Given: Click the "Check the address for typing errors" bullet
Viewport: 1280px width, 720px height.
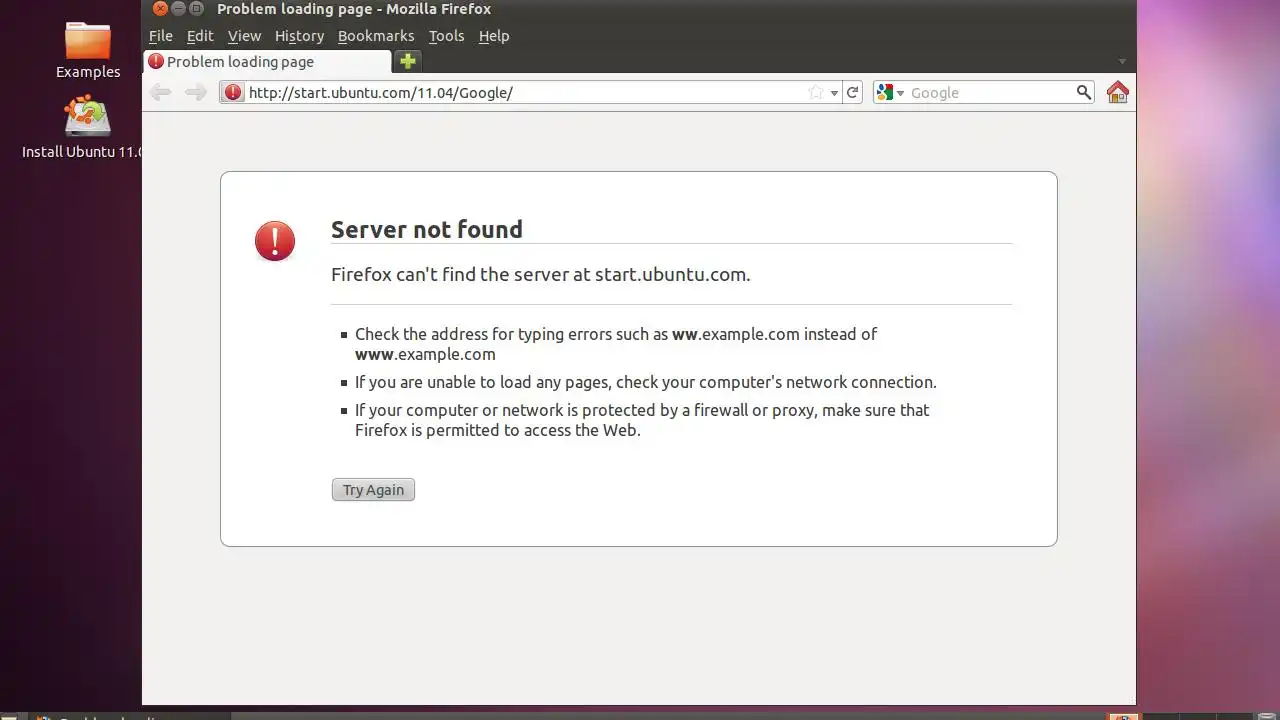Looking at the screenshot, I should point(616,344).
